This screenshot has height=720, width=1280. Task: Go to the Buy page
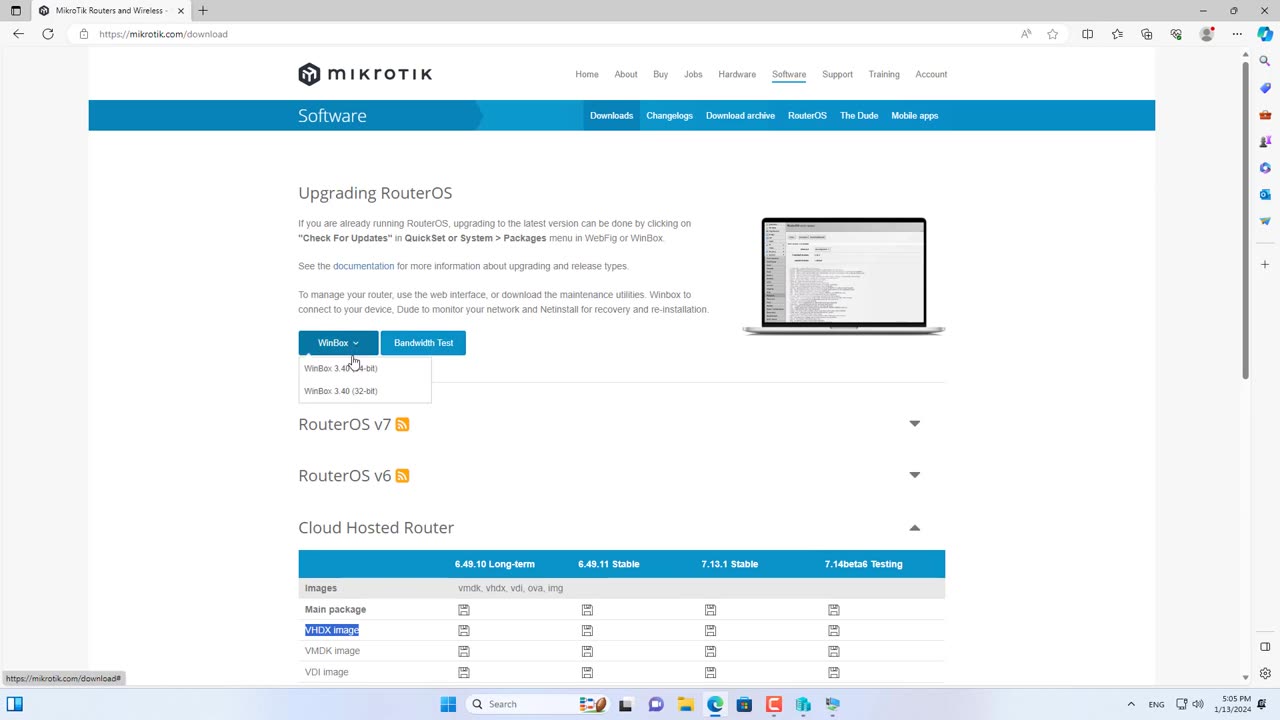pos(660,74)
